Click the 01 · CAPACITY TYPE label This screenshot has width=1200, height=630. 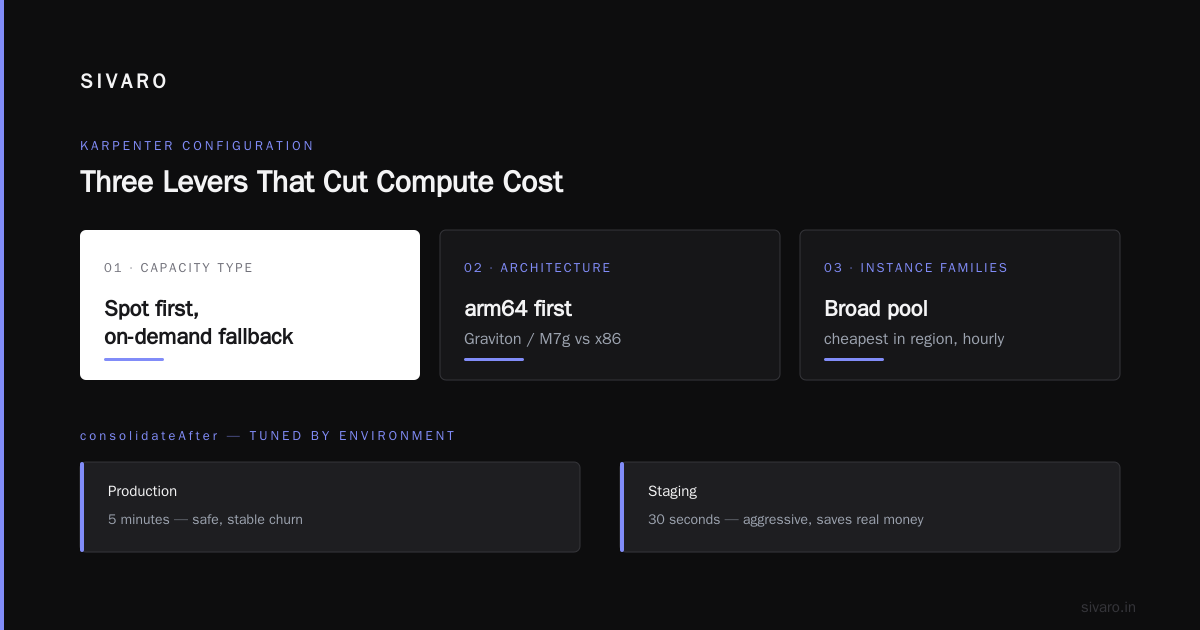pyautogui.click(x=178, y=268)
